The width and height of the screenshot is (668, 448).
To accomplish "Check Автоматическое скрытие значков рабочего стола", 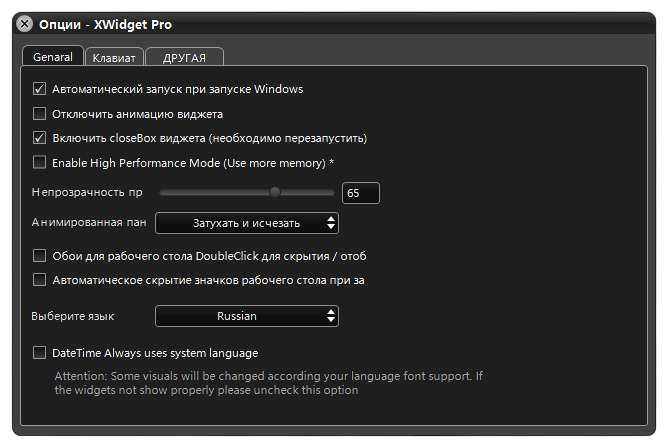I will click(x=40, y=280).
